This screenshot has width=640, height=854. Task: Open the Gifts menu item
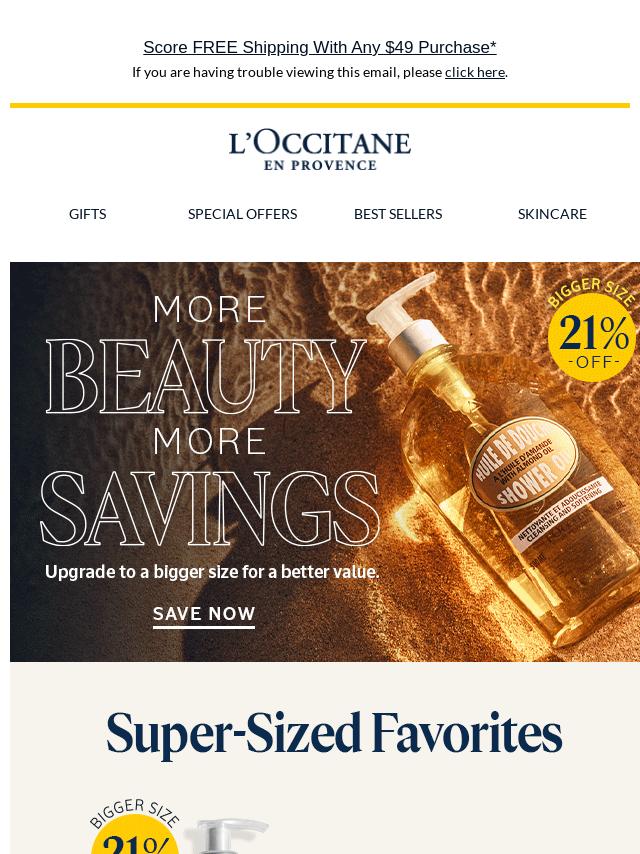(x=88, y=214)
